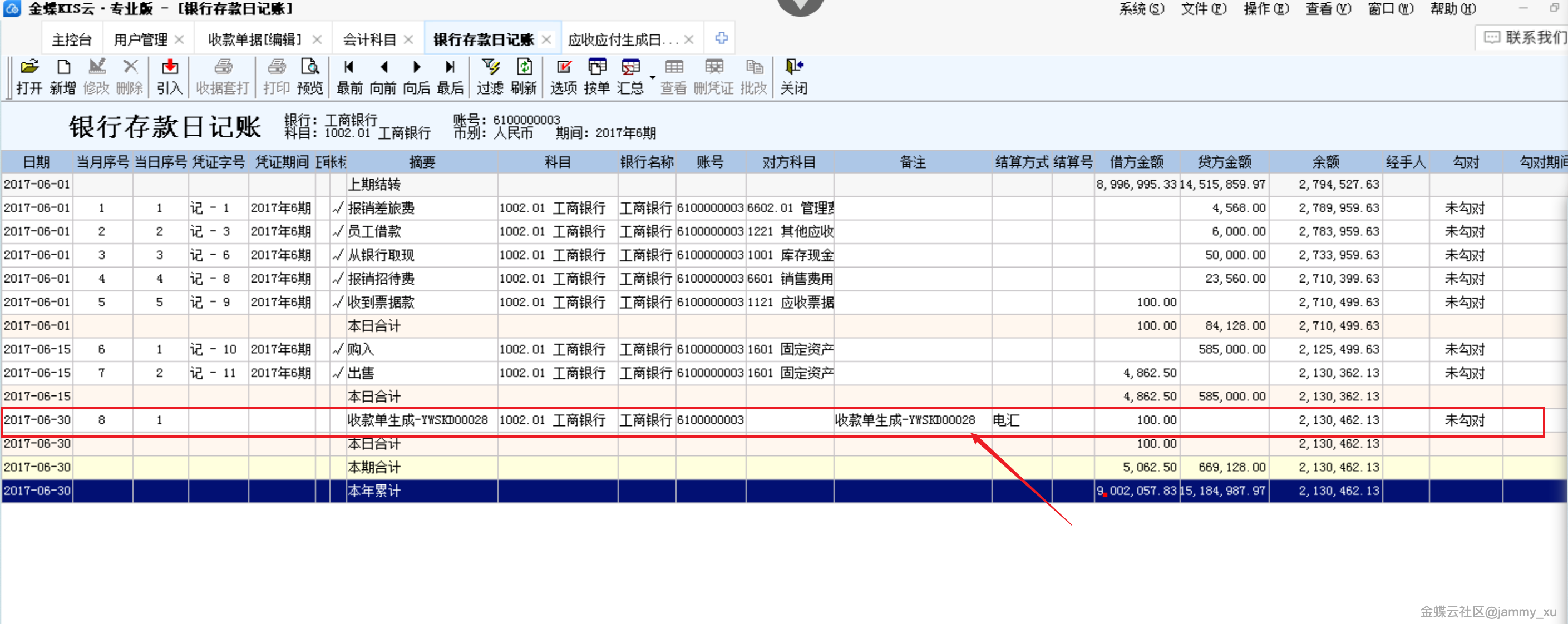
Task: Expand the 汇总 dropdown arrow
Action: coord(653,78)
